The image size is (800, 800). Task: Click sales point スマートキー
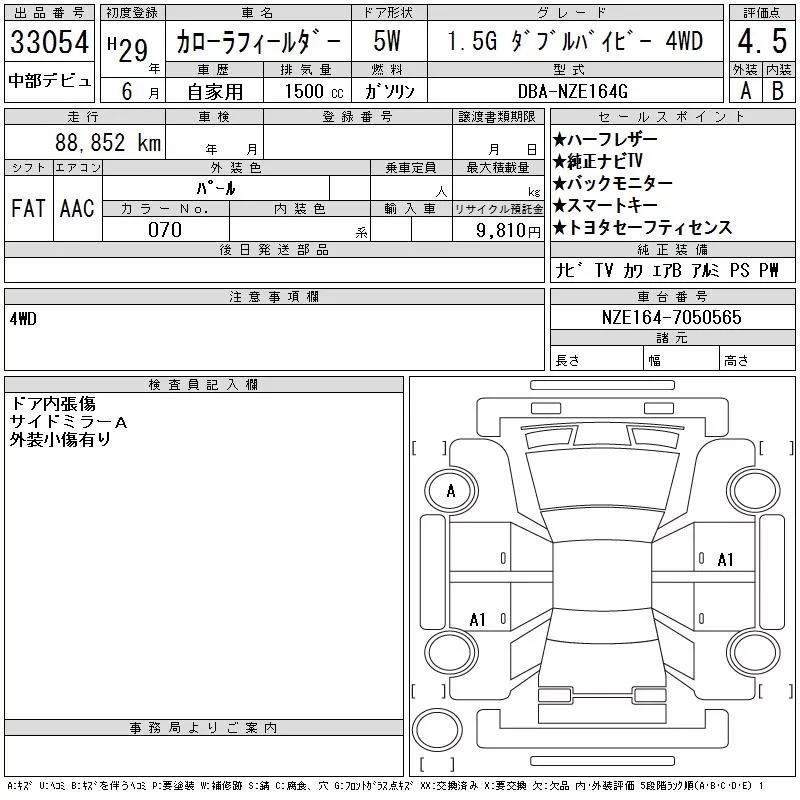point(605,205)
